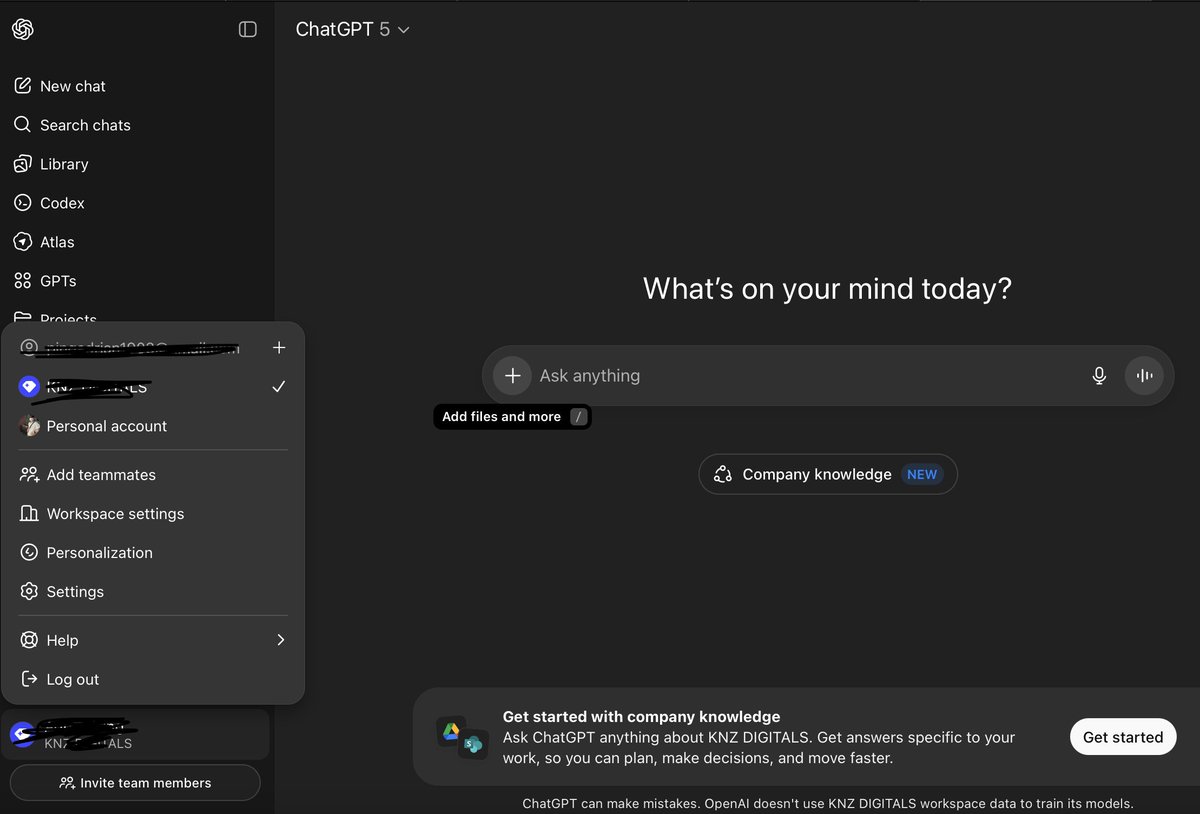Click the checkmark next to KNZ DIGITALS
The width and height of the screenshot is (1200, 814).
(279, 386)
